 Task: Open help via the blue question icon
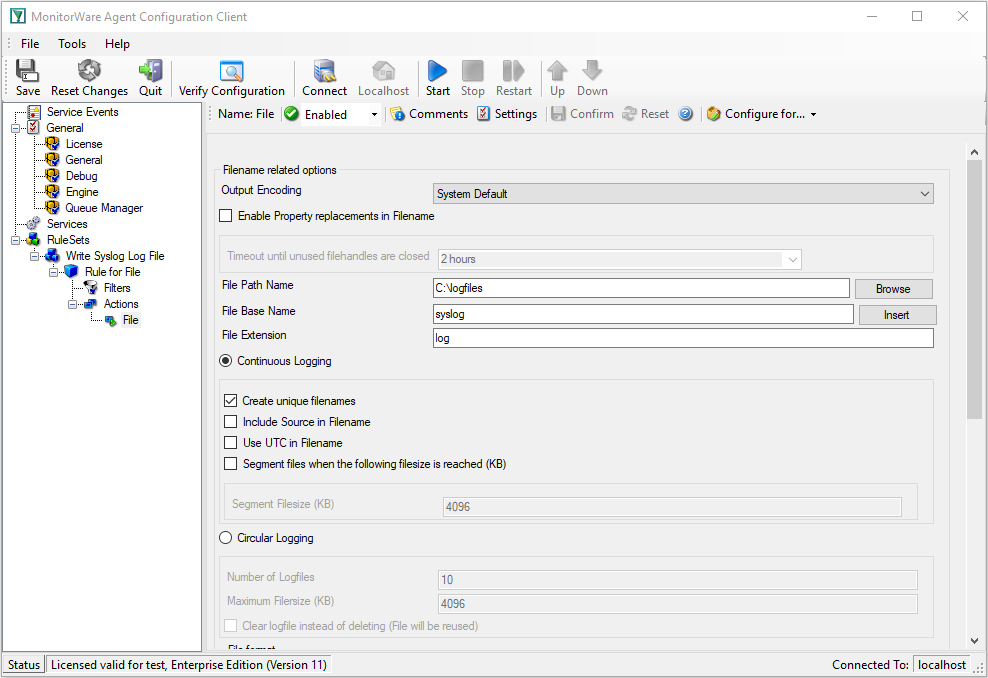(x=686, y=114)
